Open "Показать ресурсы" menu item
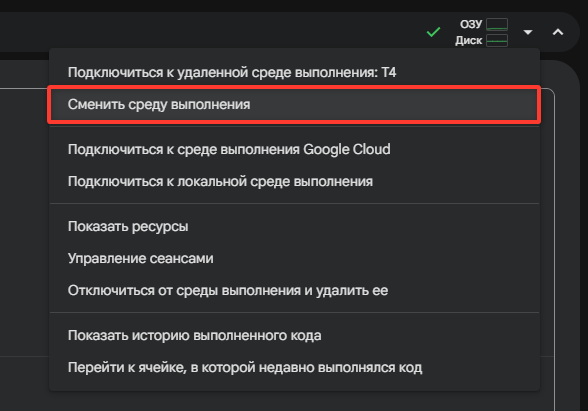This screenshot has height=411, width=588. (x=294, y=226)
